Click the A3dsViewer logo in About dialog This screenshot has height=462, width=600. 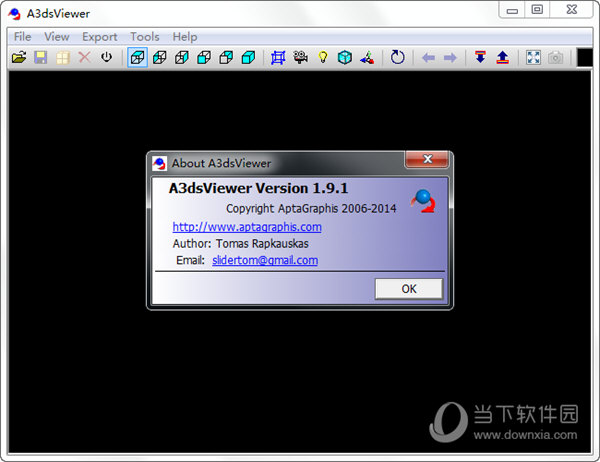pyautogui.click(x=424, y=201)
